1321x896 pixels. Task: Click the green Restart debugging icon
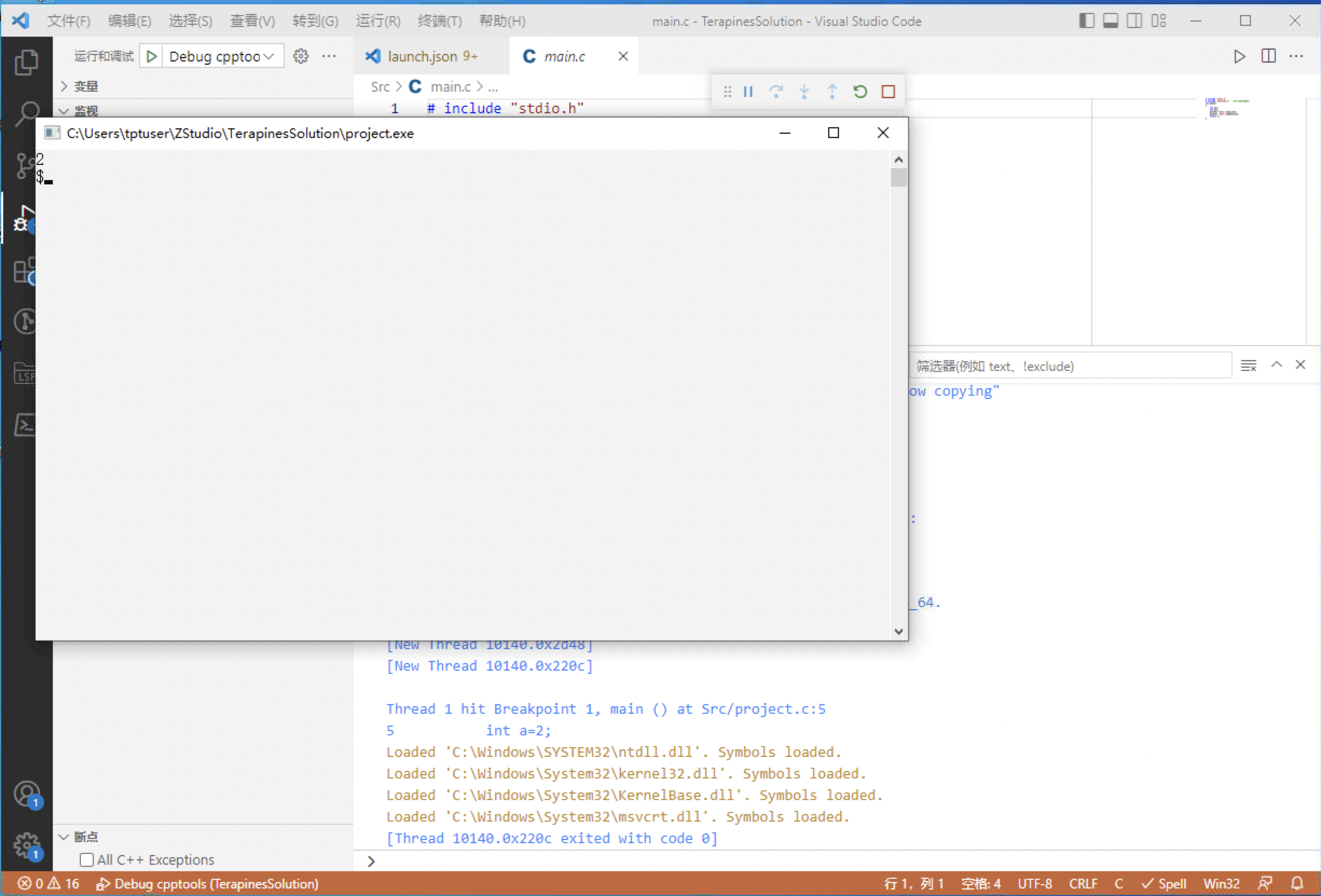[x=860, y=91]
